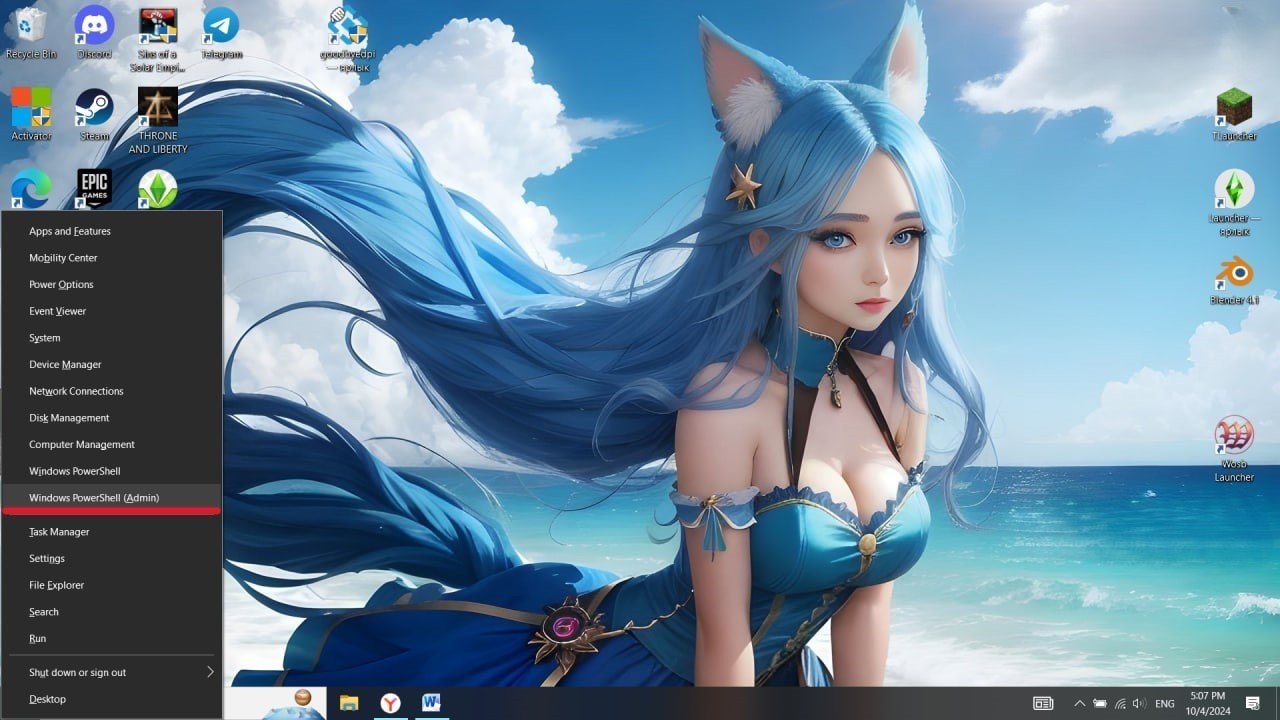Open the Run dialog entry

[112, 638]
